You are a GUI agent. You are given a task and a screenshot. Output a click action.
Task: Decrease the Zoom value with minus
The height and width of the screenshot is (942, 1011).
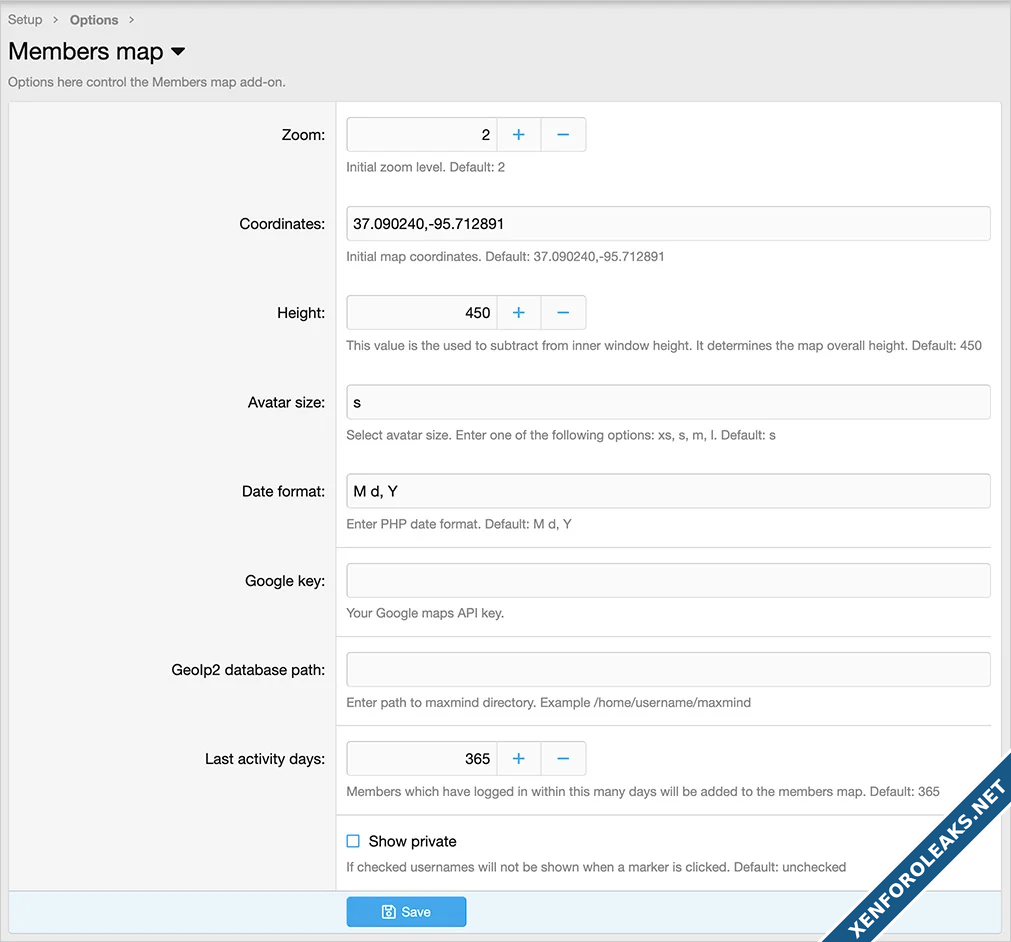point(563,135)
